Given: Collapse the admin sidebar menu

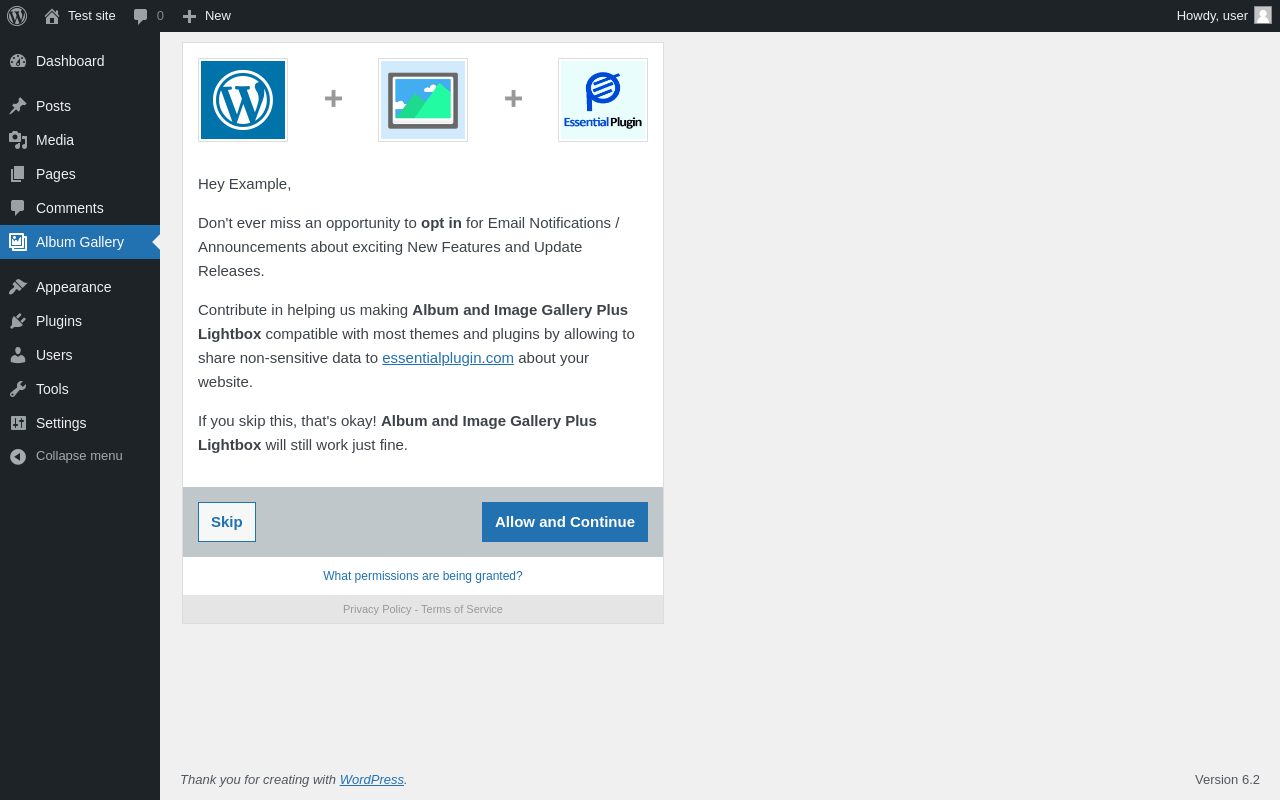Looking at the screenshot, I should pyautogui.click(x=79, y=456).
